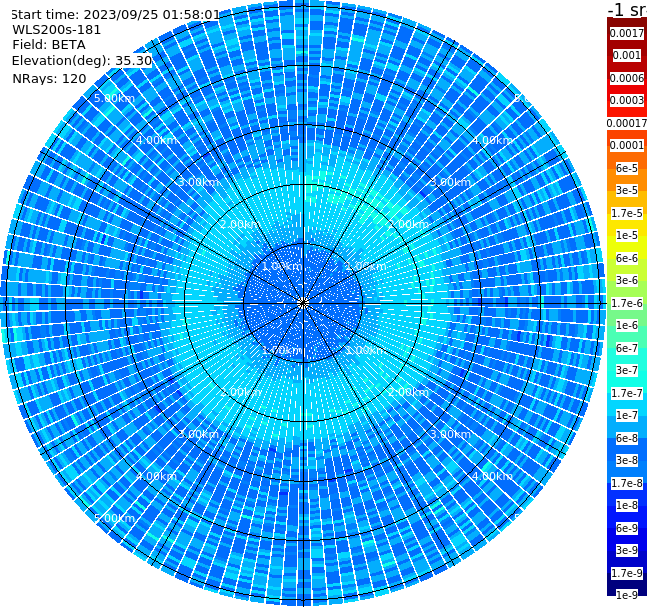Choose the 3e-5 colorbar label

627,190
